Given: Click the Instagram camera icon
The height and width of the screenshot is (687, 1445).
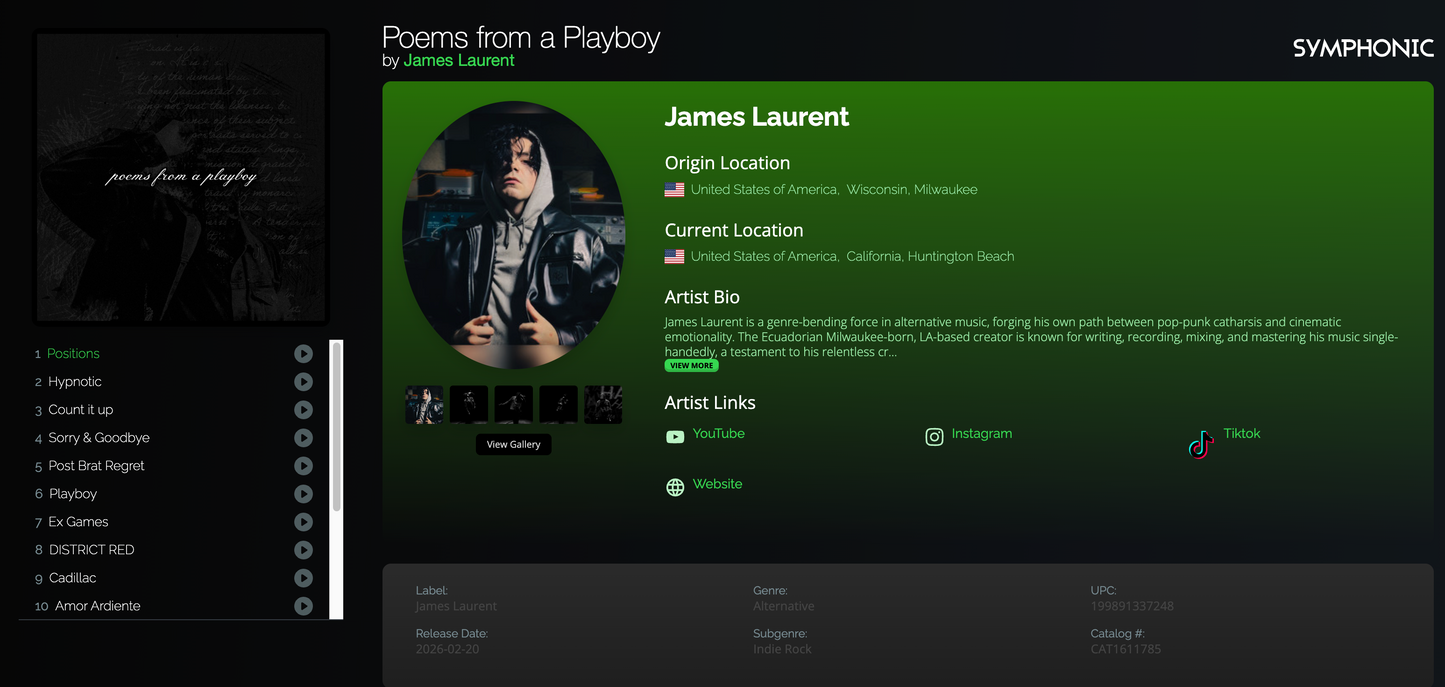Looking at the screenshot, I should coord(934,436).
